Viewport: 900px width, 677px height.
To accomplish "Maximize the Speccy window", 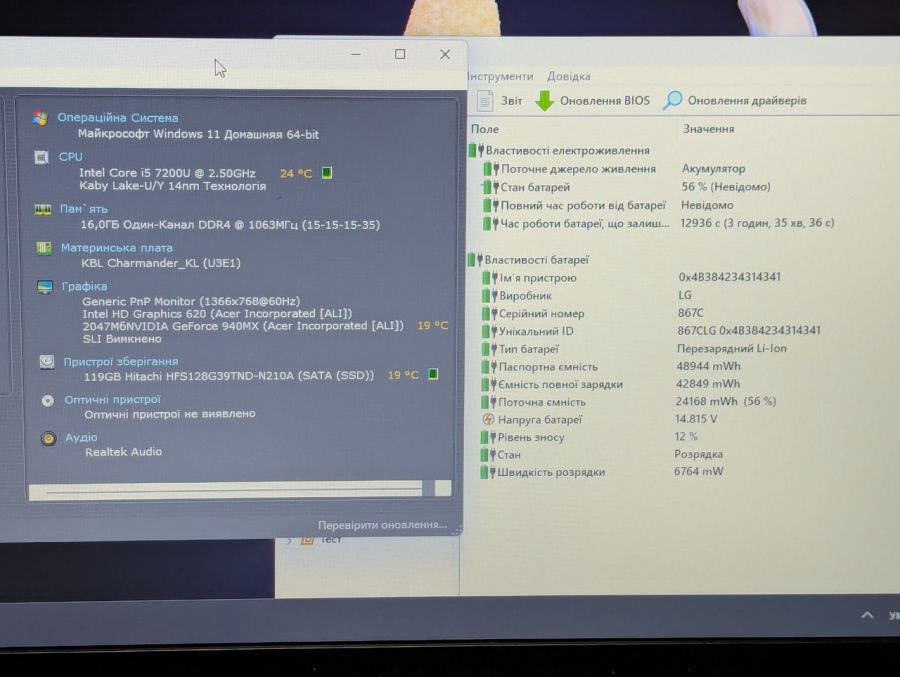I will click(x=400, y=54).
